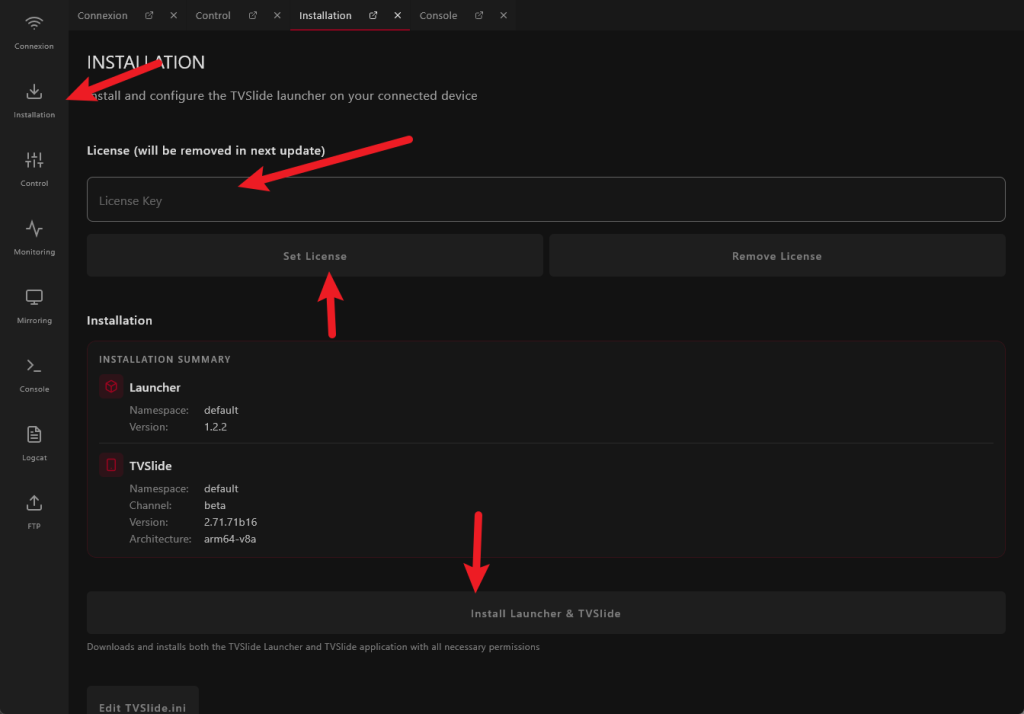The image size is (1024, 714).
Task: Open Edit TVSlide.ini button
Action: pyautogui.click(x=143, y=702)
